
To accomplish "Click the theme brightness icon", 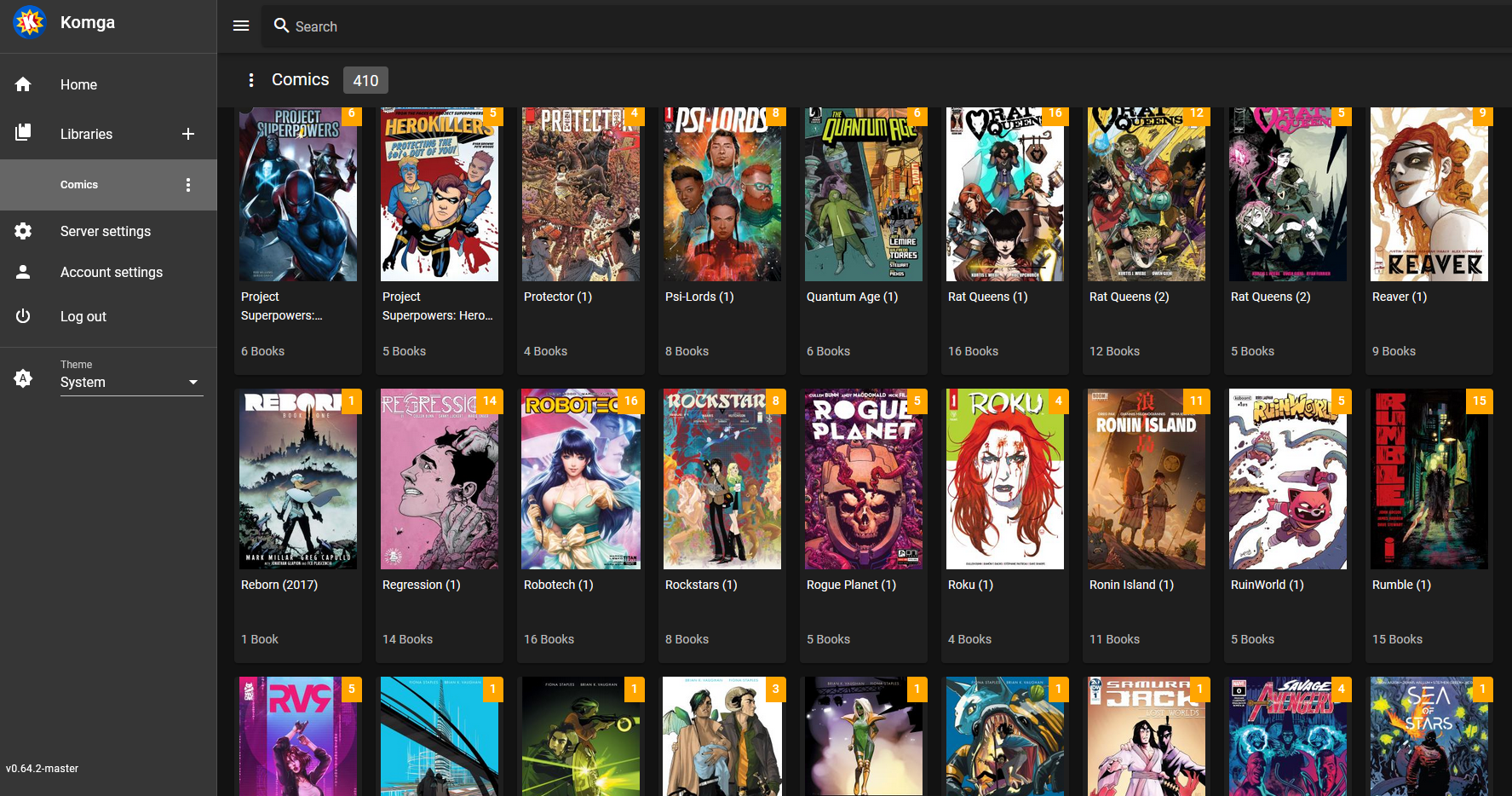I will click(x=23, y=378).
